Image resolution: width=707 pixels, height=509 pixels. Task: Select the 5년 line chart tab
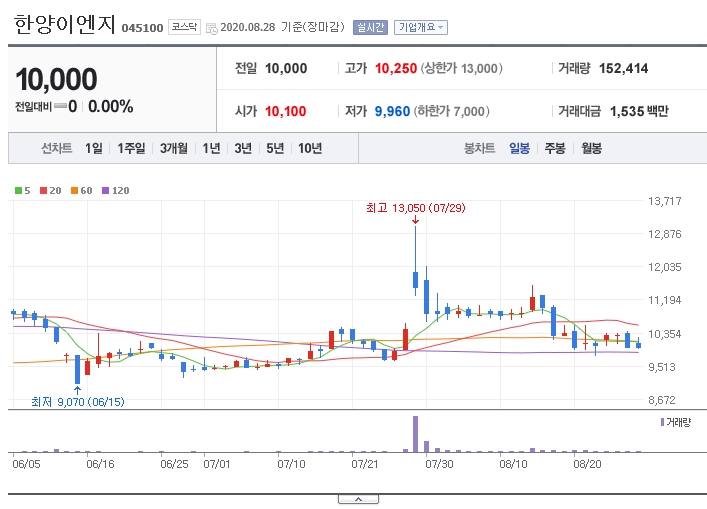275,148
